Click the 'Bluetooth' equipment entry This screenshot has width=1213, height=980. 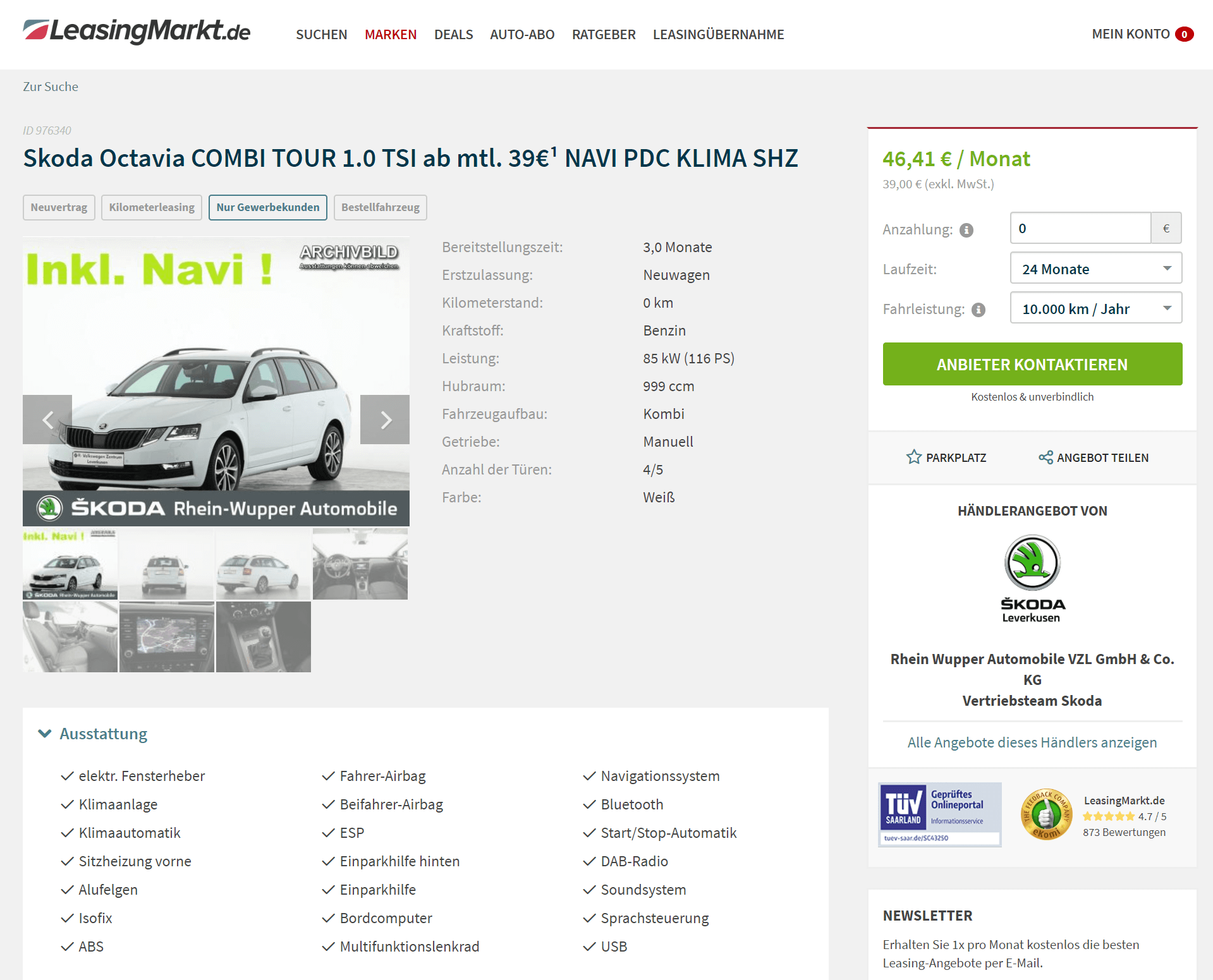[632, 804]
